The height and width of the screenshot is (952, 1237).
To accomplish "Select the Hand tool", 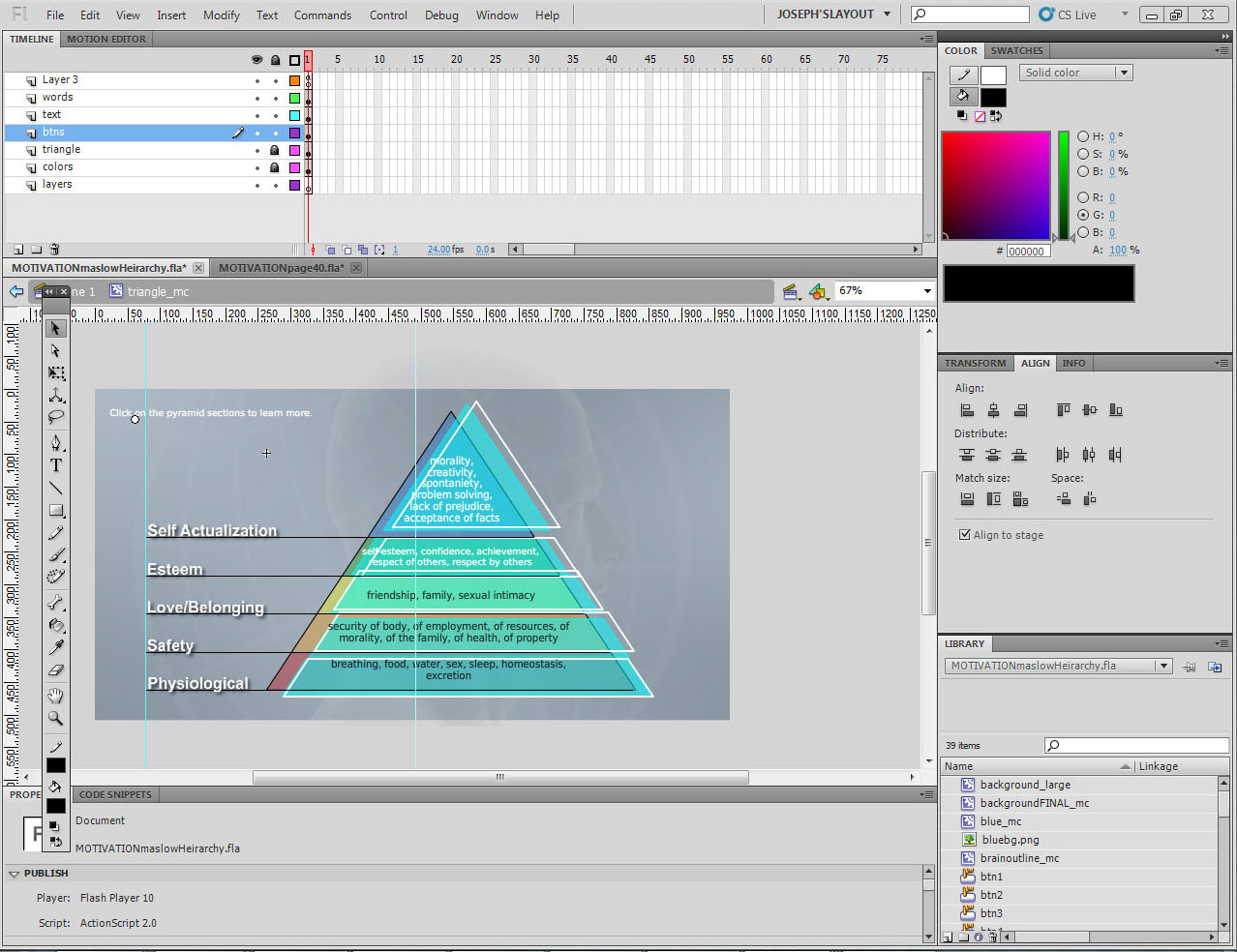I will pyautogui.click(x=56, y=696).
